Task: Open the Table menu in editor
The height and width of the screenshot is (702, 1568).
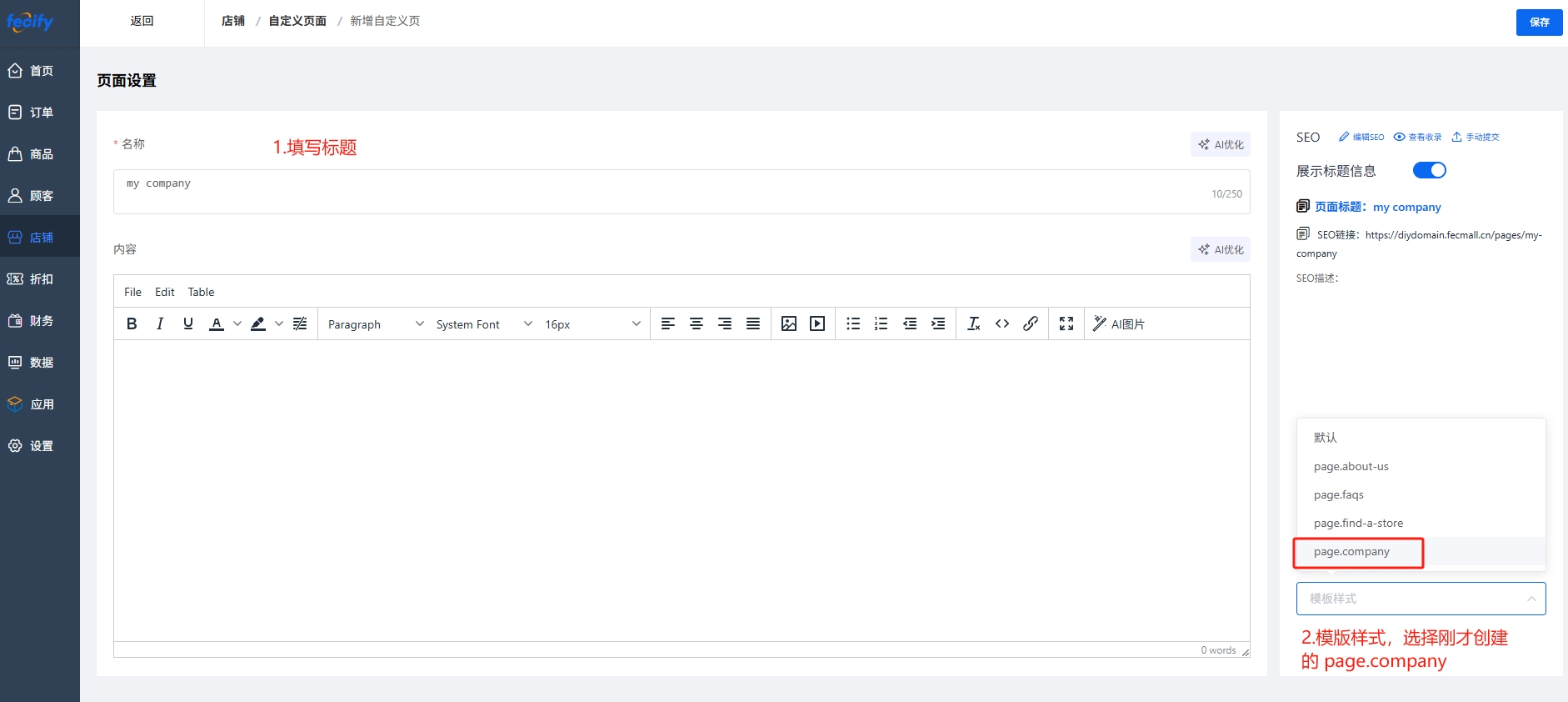Action: click(201, 292)
